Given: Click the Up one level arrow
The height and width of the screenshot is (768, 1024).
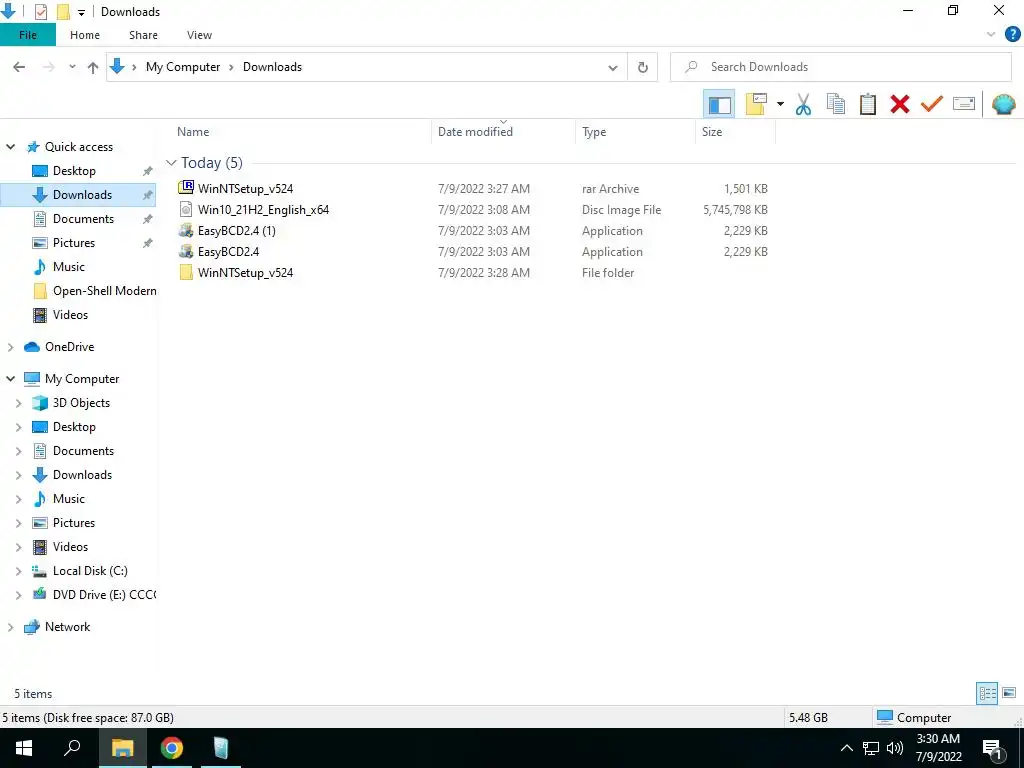Looking at the screenshot, I should click(93, 67).
